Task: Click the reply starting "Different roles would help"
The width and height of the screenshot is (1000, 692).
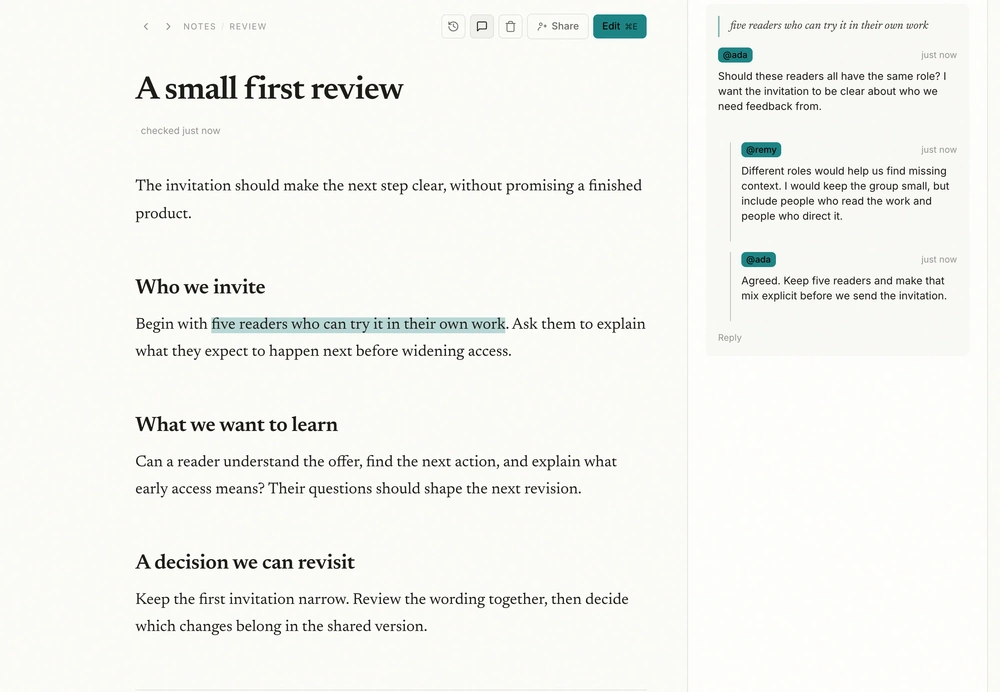Action: 845,193
